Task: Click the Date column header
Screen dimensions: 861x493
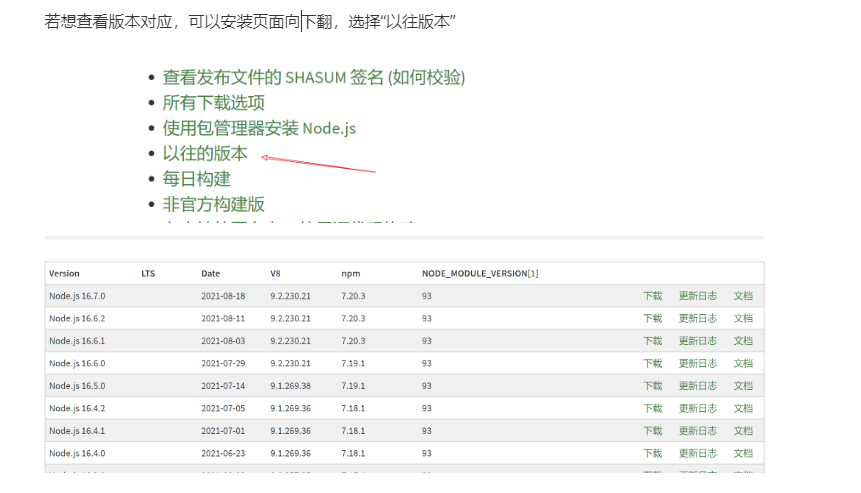Action: (x=210, y=273)
